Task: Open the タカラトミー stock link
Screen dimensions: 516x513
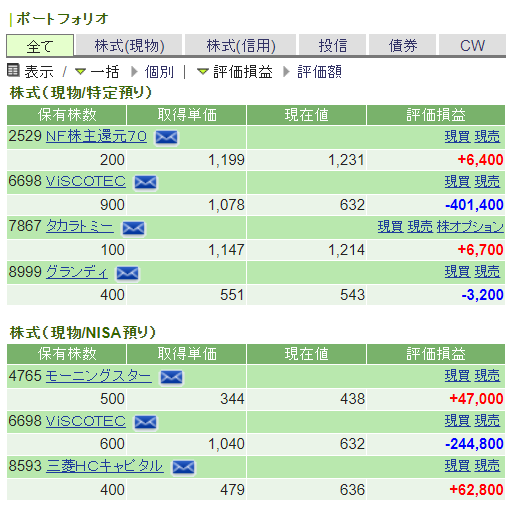Action: point(80,226)
